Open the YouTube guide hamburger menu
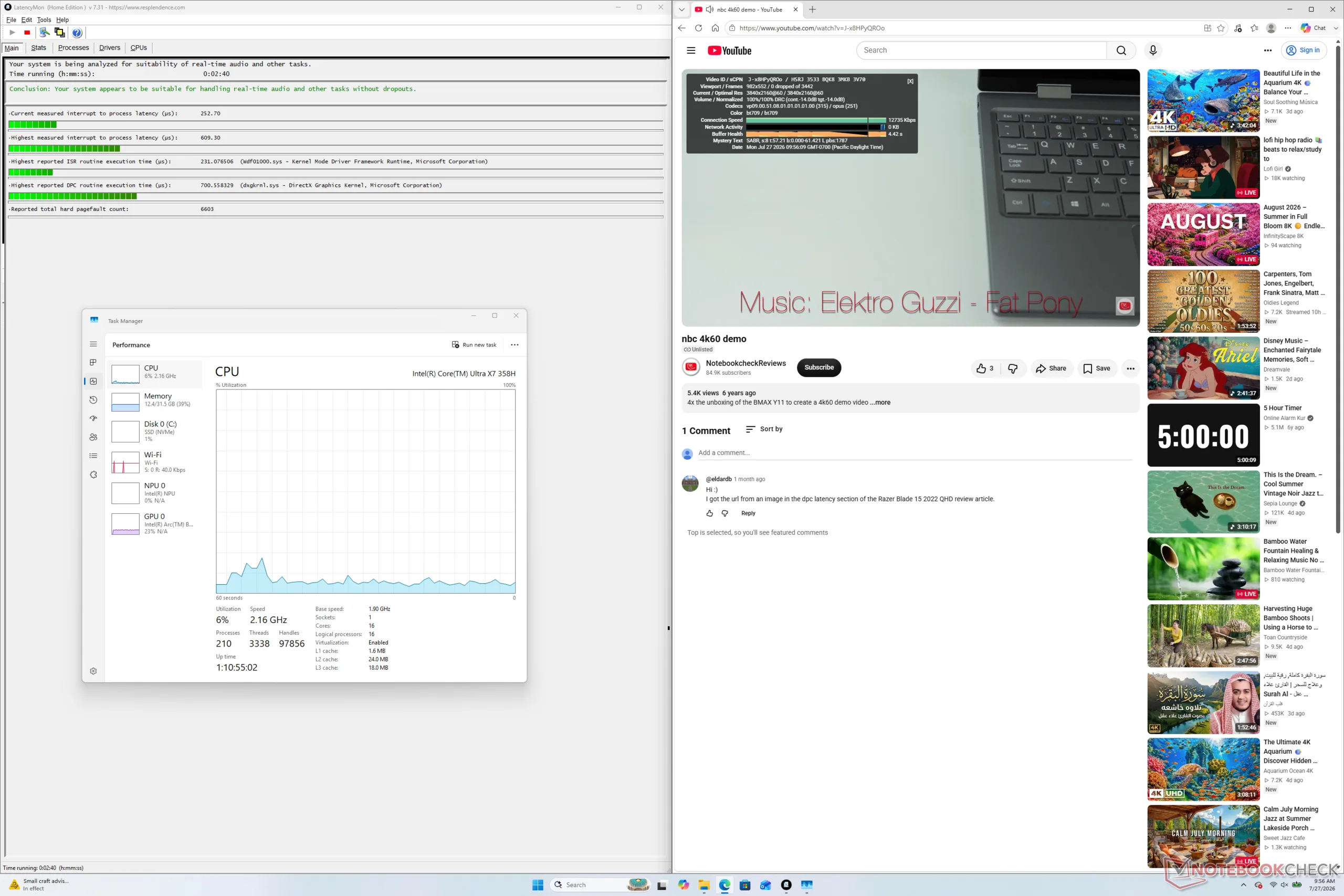This screenshot has height=896, width=1344. (691, 50)
